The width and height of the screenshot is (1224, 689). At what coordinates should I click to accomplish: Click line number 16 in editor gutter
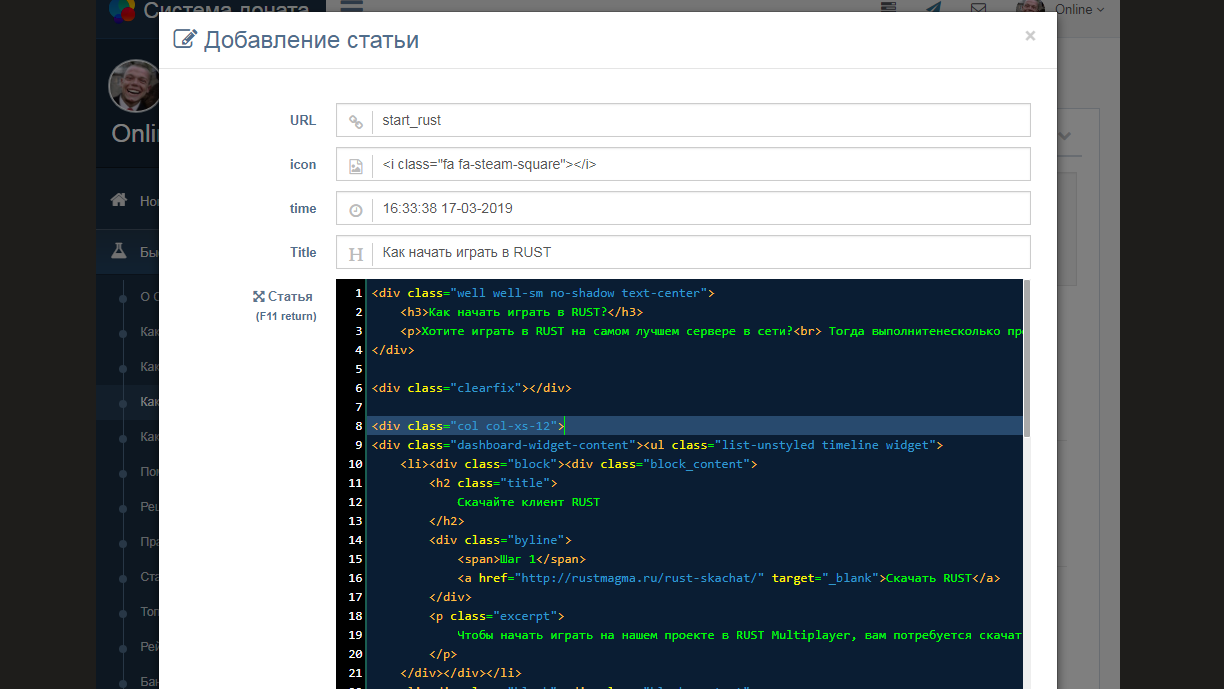[x=356, y=578]
